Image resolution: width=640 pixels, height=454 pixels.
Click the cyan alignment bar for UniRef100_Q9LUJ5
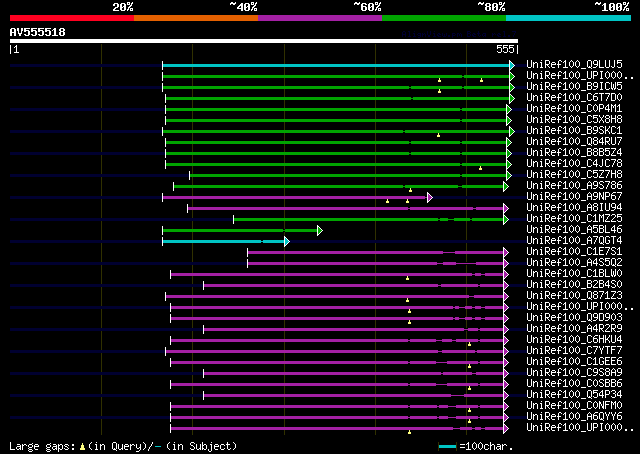(336, 65)
